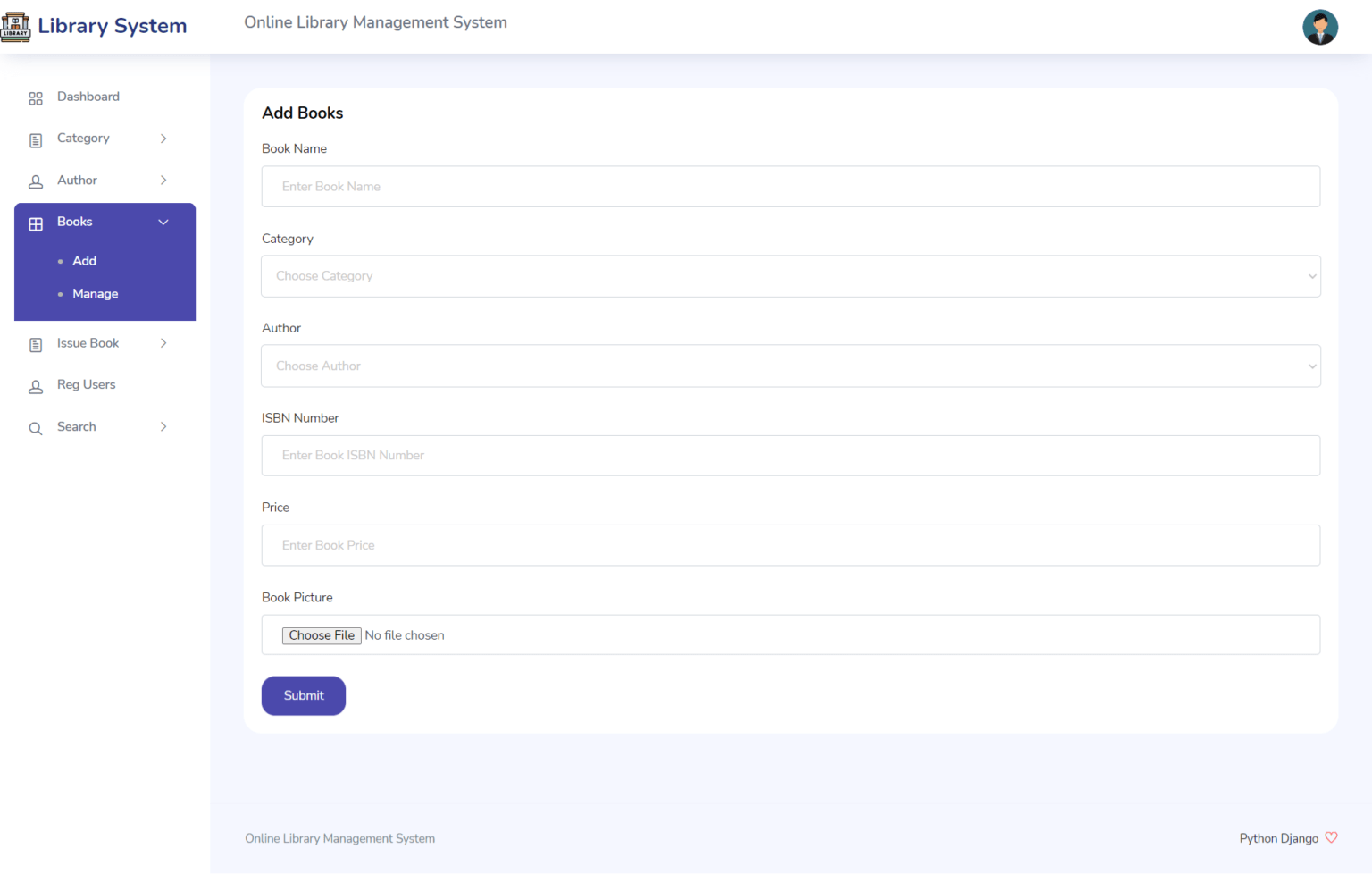Screen dimensions: 1372x874
Task: Expand the Issue Book submenu arrow
Action: [x=163, y=343]
